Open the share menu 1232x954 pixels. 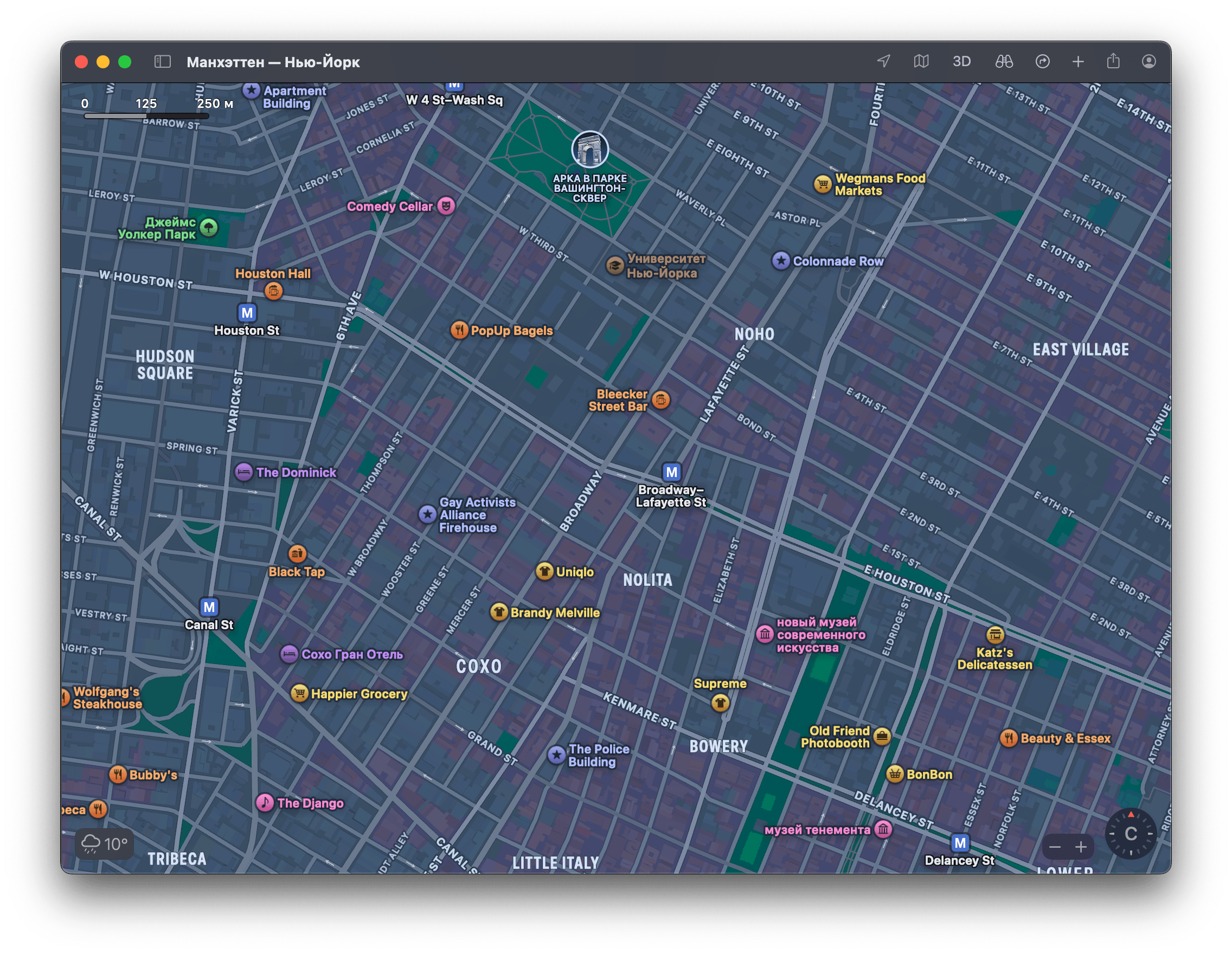click(1114, 61)
